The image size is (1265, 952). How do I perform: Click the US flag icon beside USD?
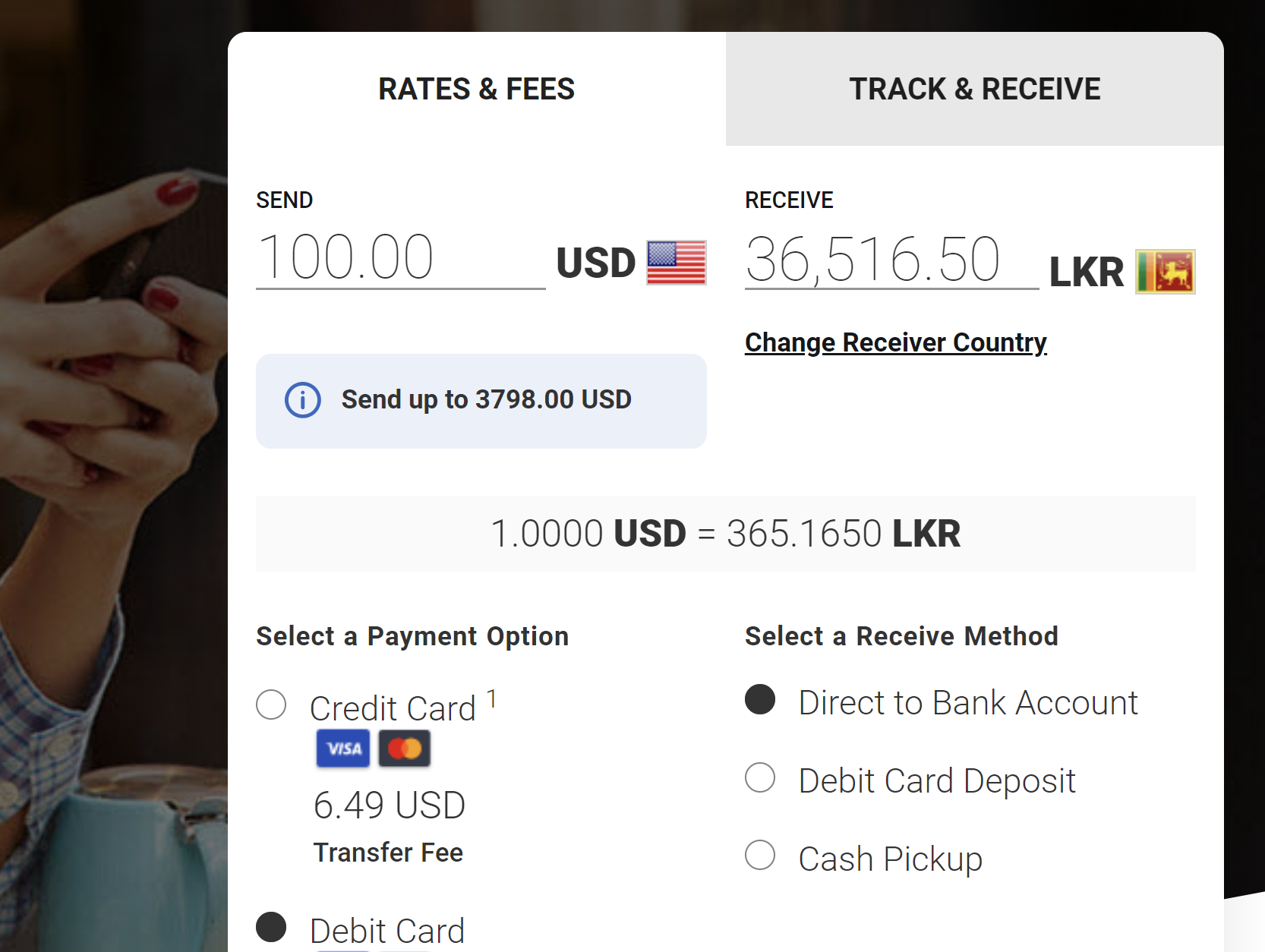(x=676, y=263)
